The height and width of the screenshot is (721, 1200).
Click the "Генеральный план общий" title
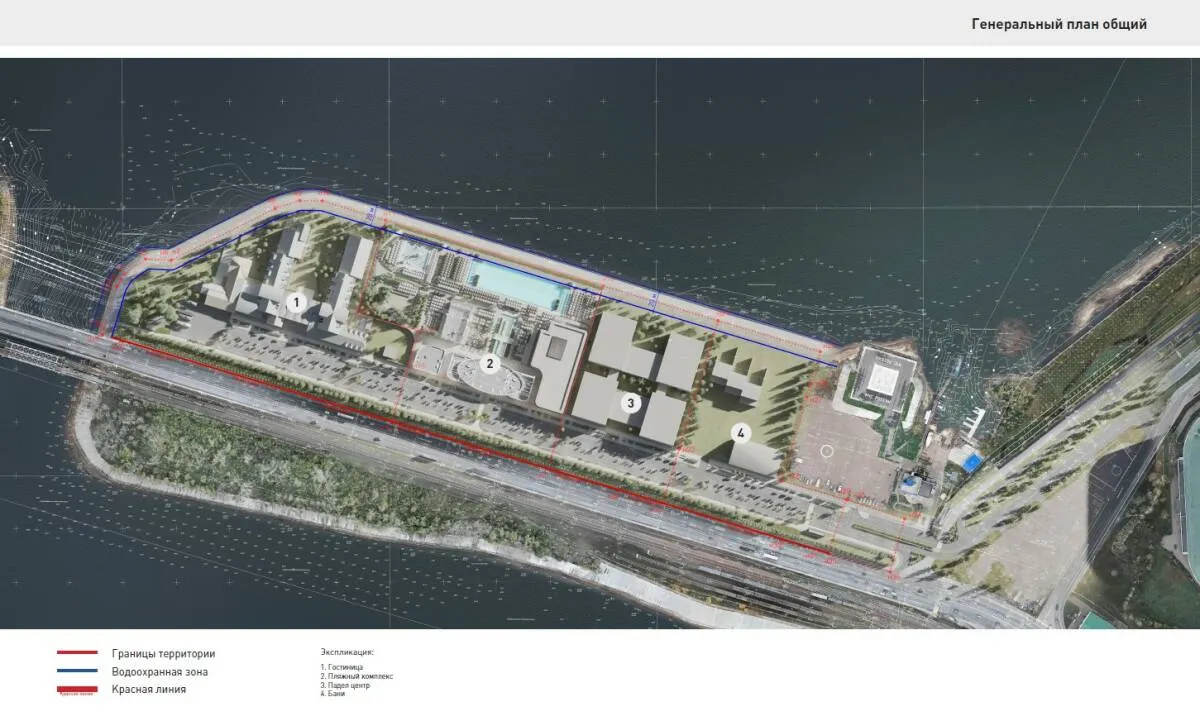click(x=1059, y=24)
